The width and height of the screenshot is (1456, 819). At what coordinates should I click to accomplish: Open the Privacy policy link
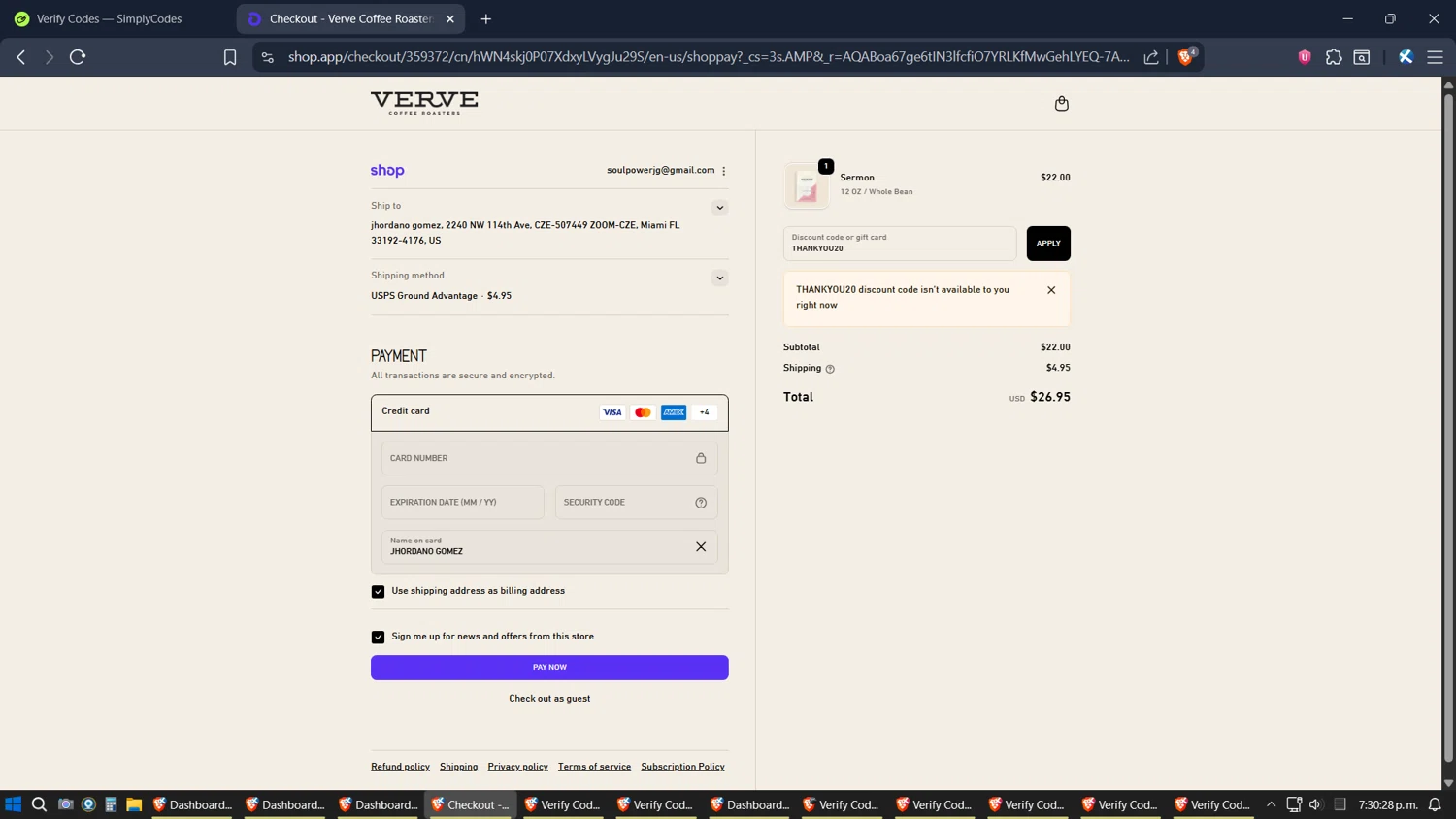tap(517, 767)
